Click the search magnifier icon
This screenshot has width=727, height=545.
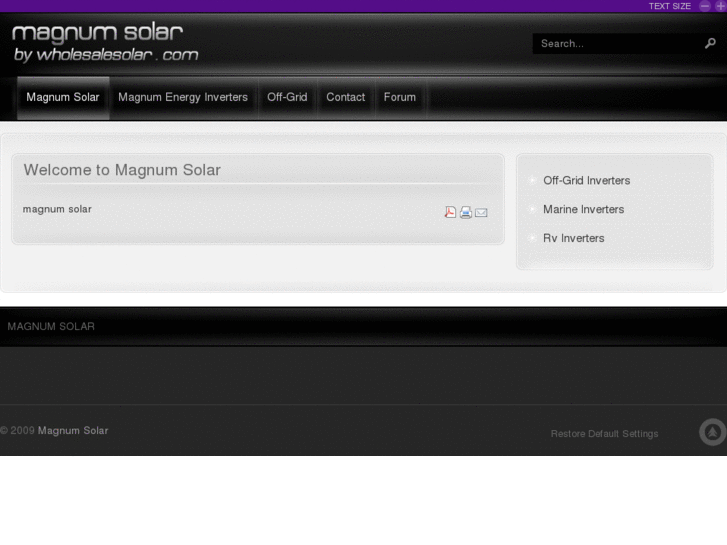pos(710,43)
